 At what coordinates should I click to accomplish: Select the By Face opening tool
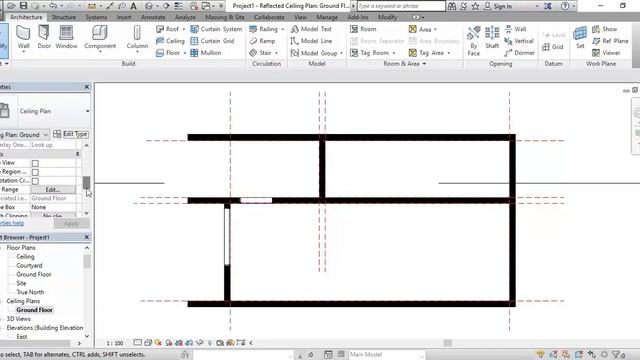click(x=473, y=41)
